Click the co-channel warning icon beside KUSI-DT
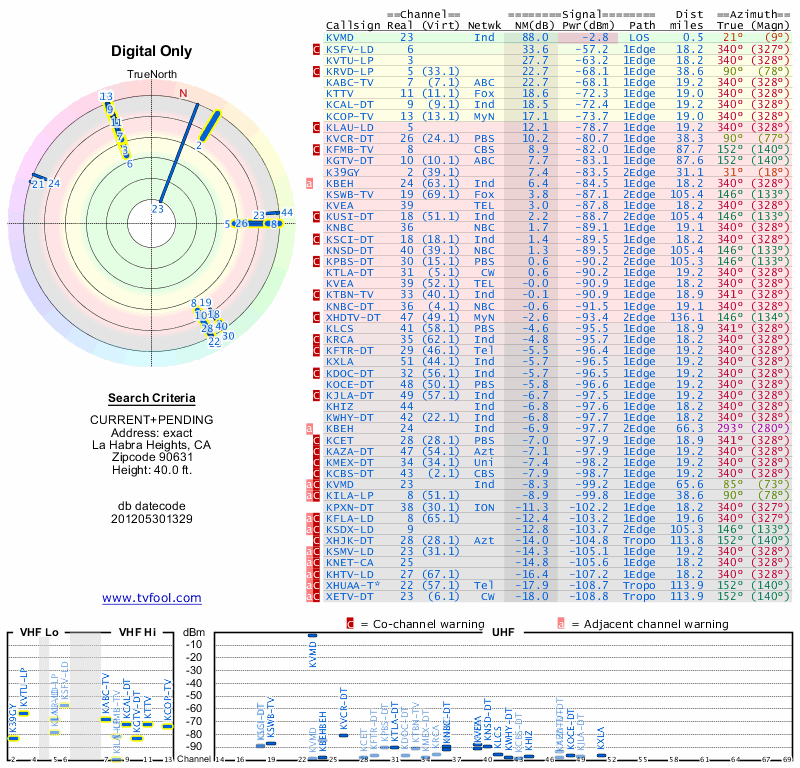The height and width of the screenshot is (768, 800). click(x=316, y=217)
